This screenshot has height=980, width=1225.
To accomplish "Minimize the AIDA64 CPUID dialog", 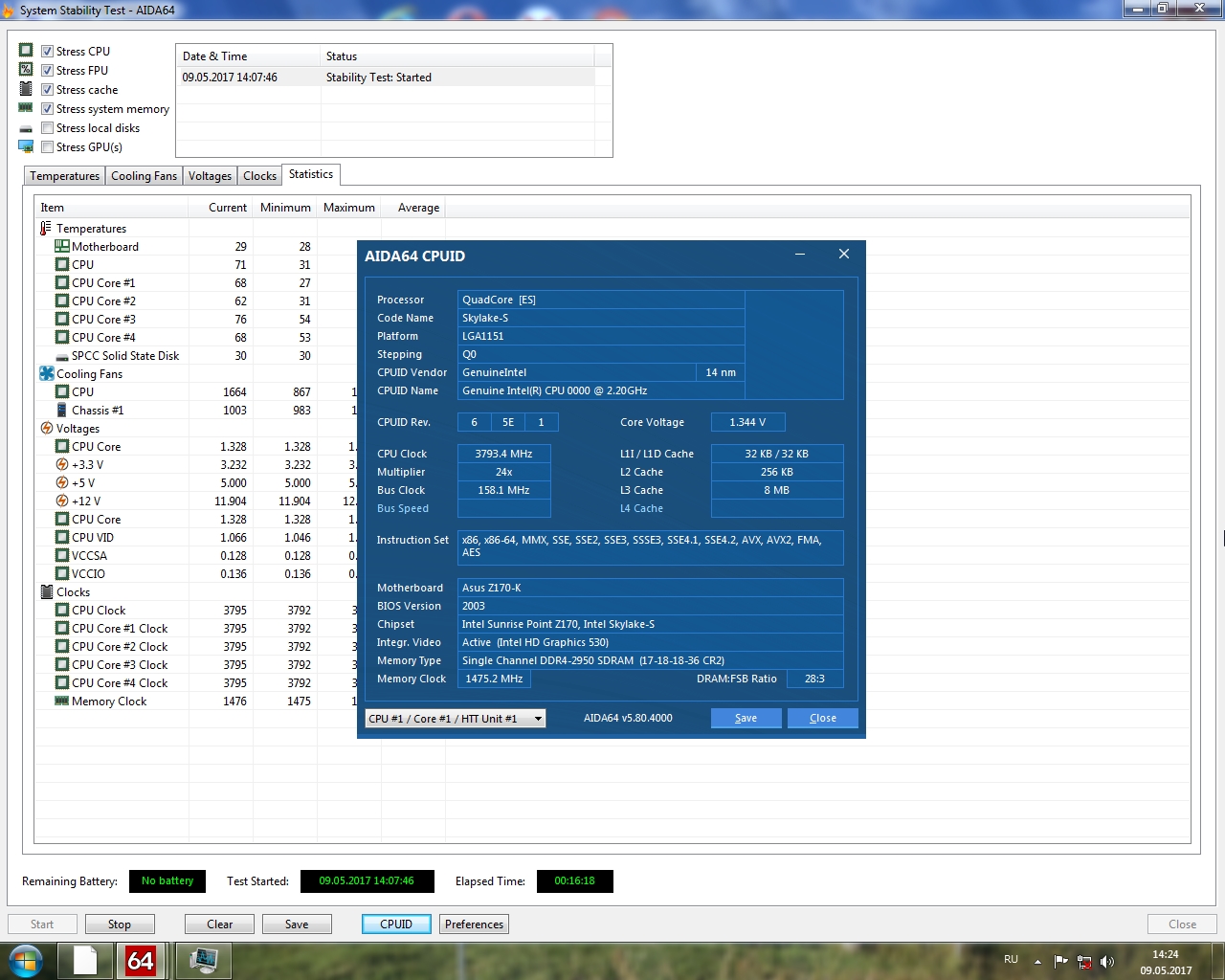I will (x=800, y=255).
